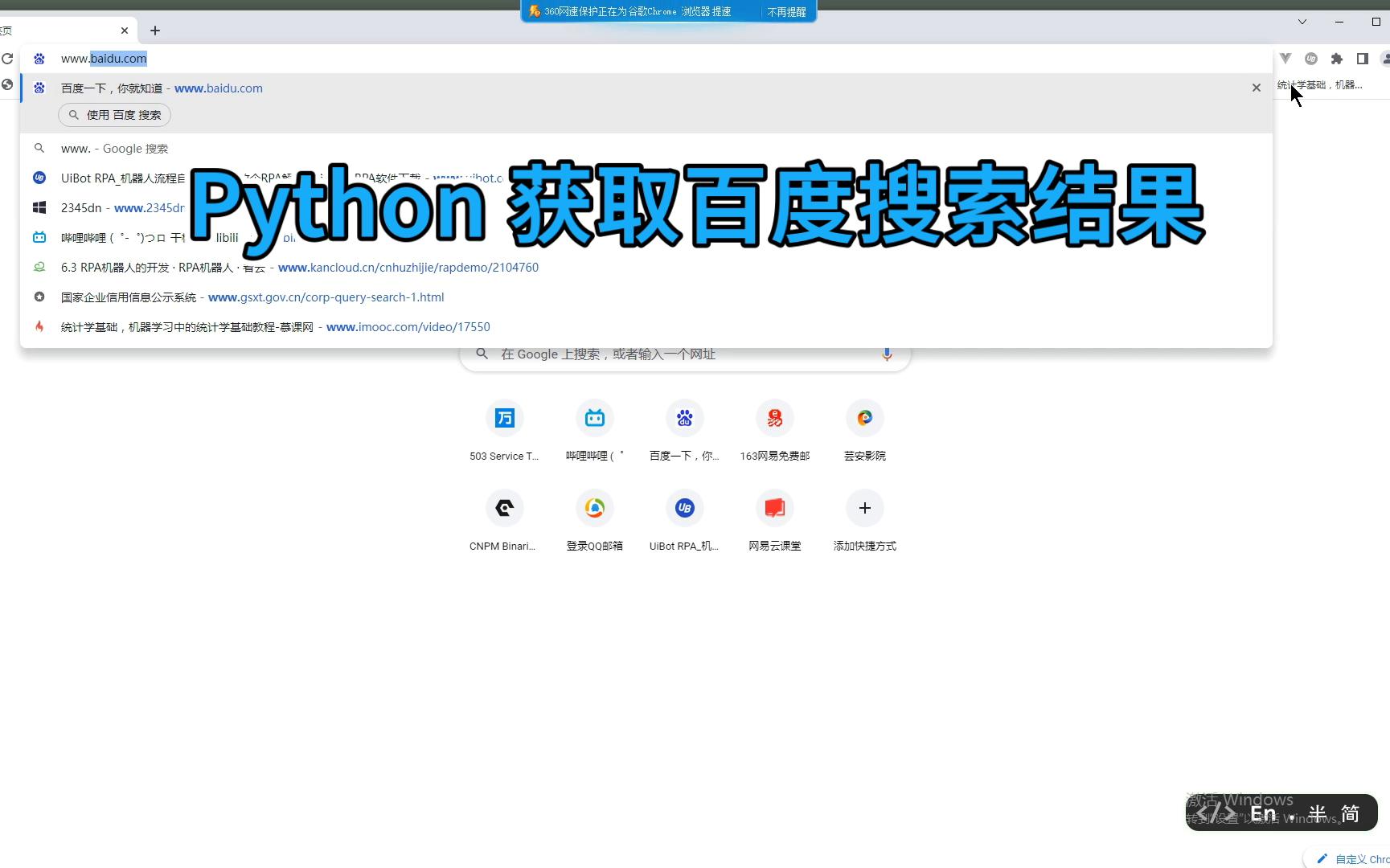Click 添加快捷方式 plus tile
The image size is (1390, 868).
click(x=864, y=521)
